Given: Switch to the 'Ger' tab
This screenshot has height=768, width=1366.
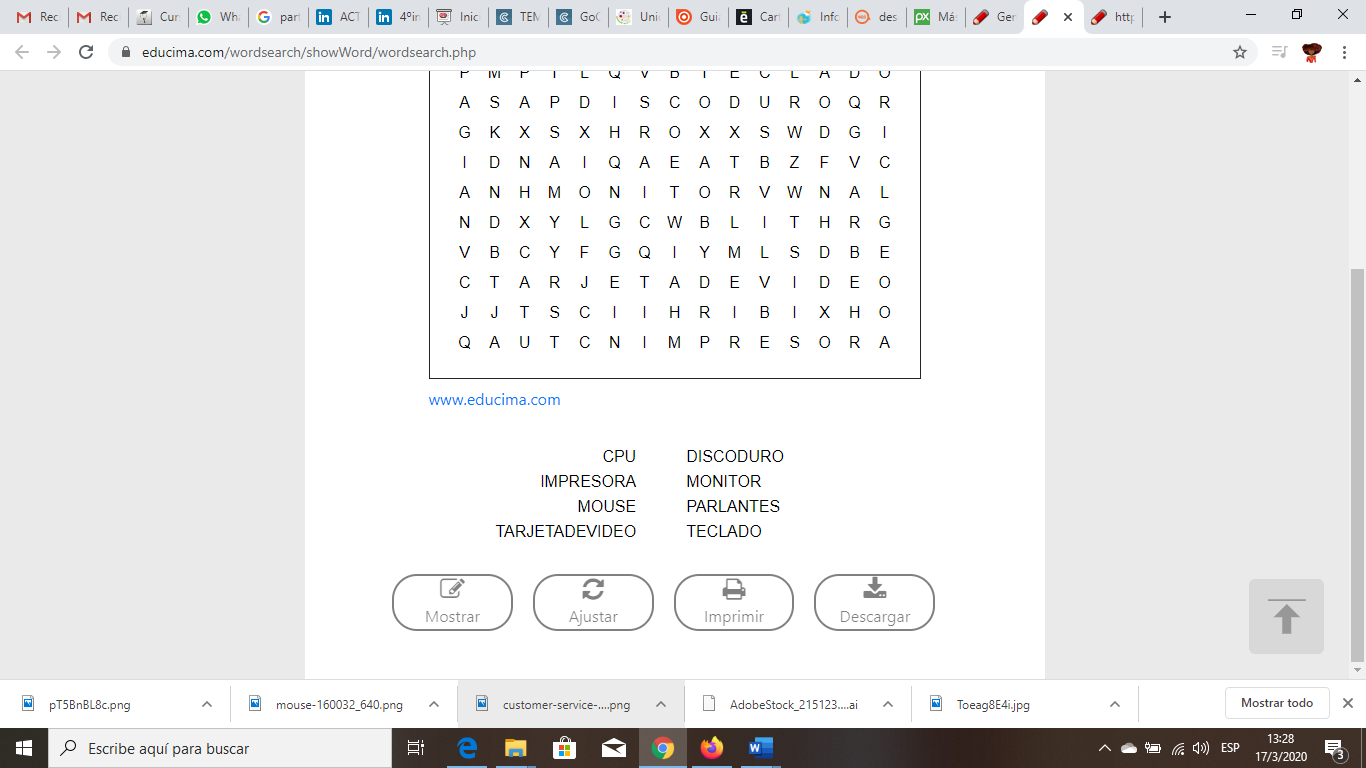Looking at the screenshot, I should coord(994,17).
